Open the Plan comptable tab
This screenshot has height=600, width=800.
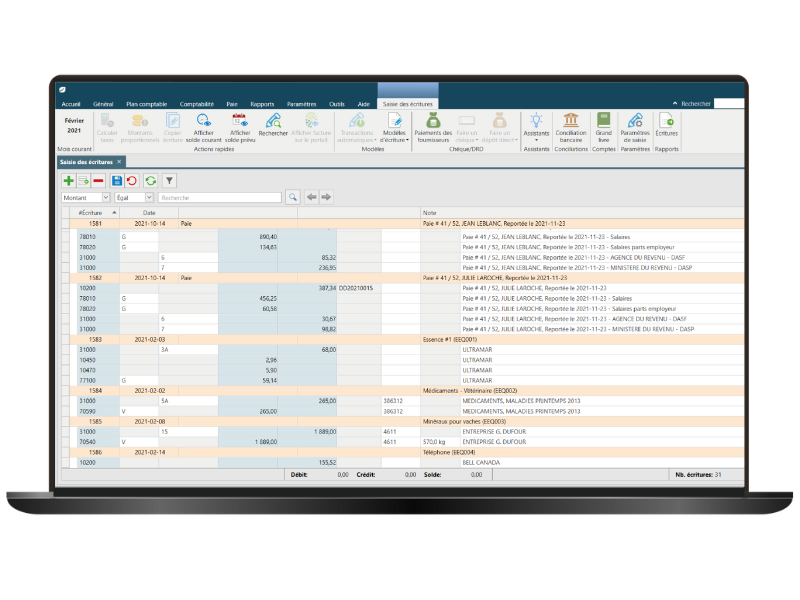point(146,104)
